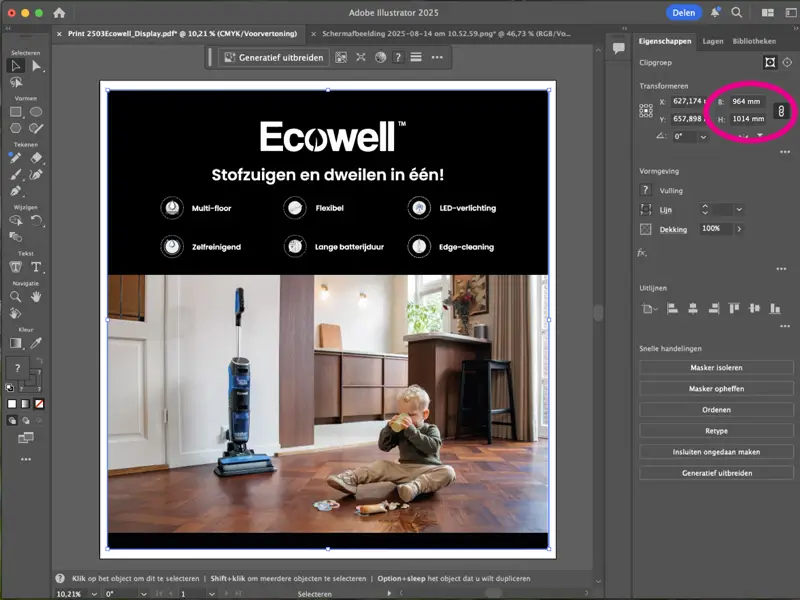Open the search magnifier in top bar

tap(736, 13)
